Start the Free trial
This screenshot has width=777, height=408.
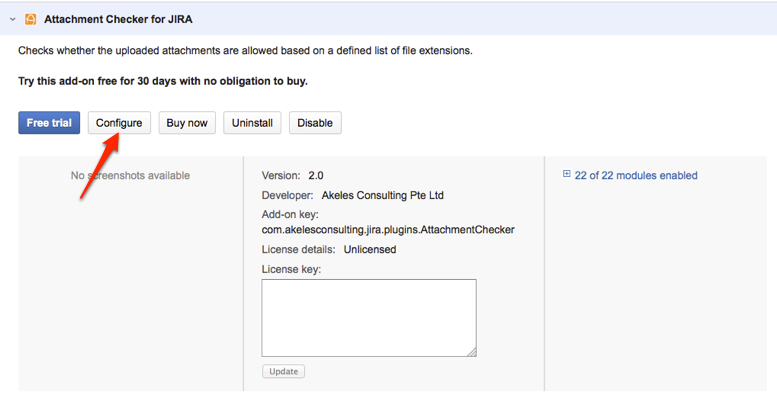coord(49,123)
